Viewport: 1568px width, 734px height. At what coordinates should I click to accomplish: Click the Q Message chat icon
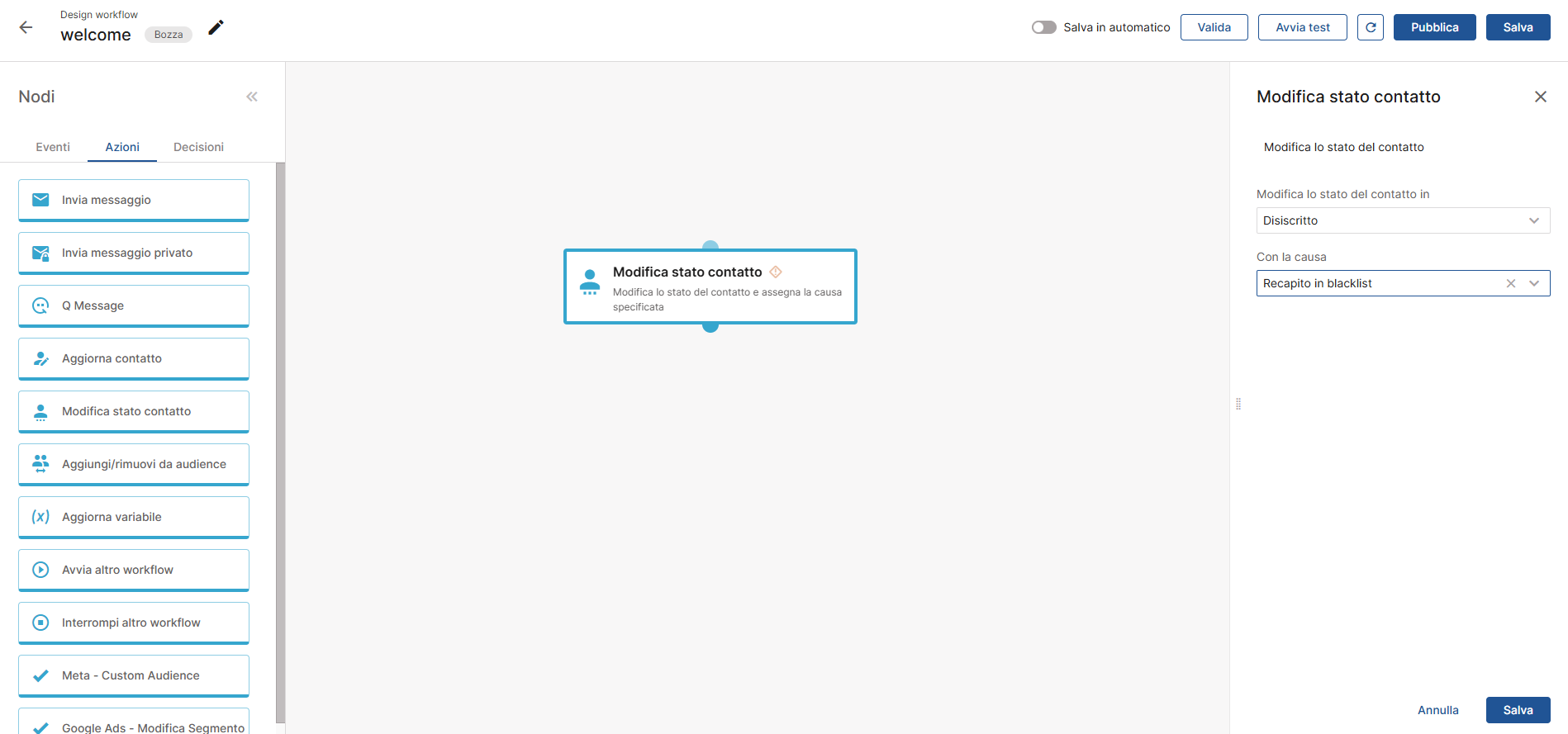coord(40,305)
